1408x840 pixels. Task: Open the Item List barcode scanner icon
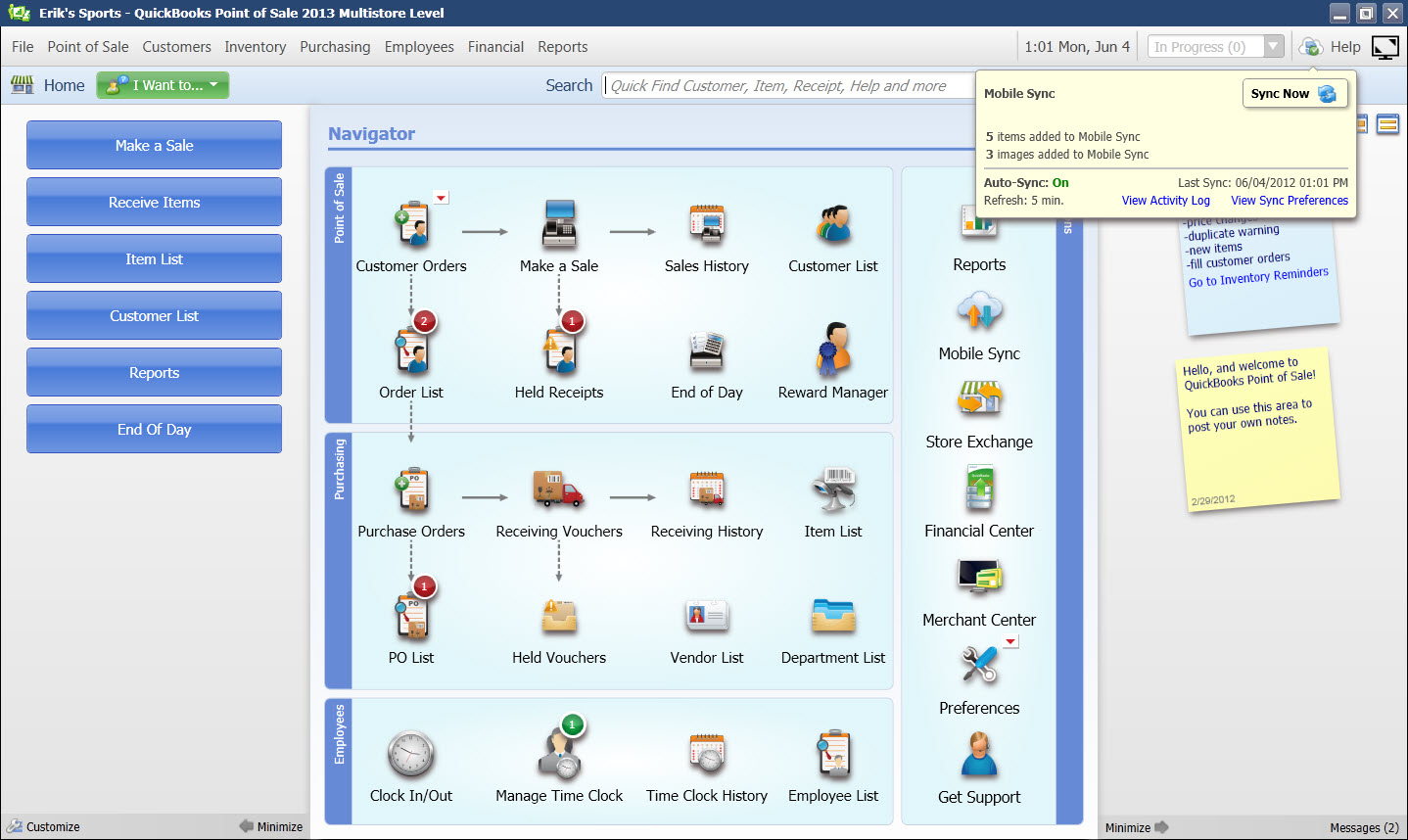click(x=833, y=490)
